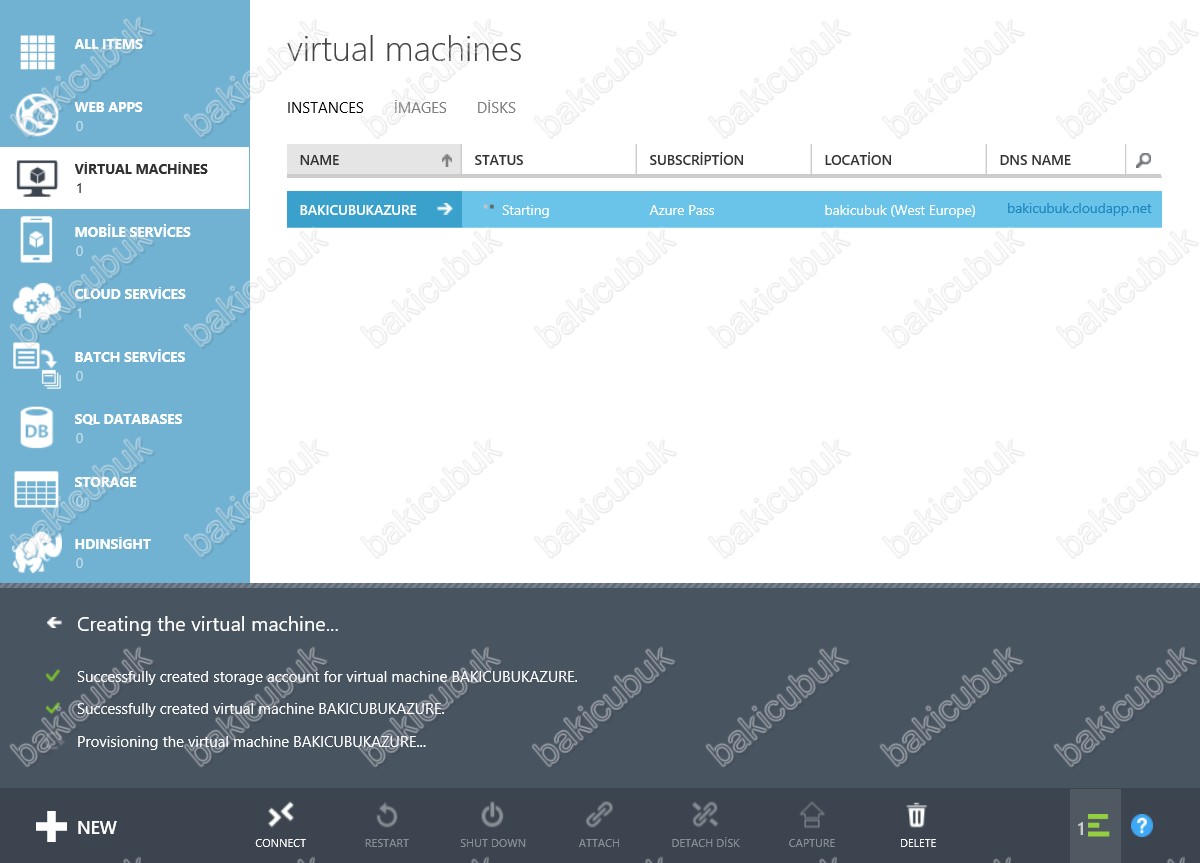Viewport: 1200px width, 863px height.
Task: Sort by DNS Name column header
Action: point(1055,160)
